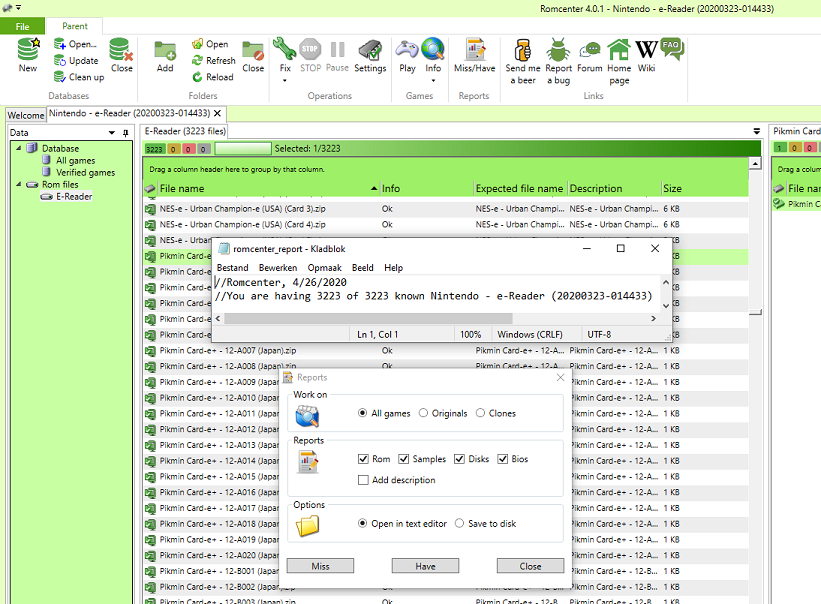Viewport: 821px width, 604px height.
Task: Open Settings in Operations group
Action: pyautogui.click(x=370, y=55)
